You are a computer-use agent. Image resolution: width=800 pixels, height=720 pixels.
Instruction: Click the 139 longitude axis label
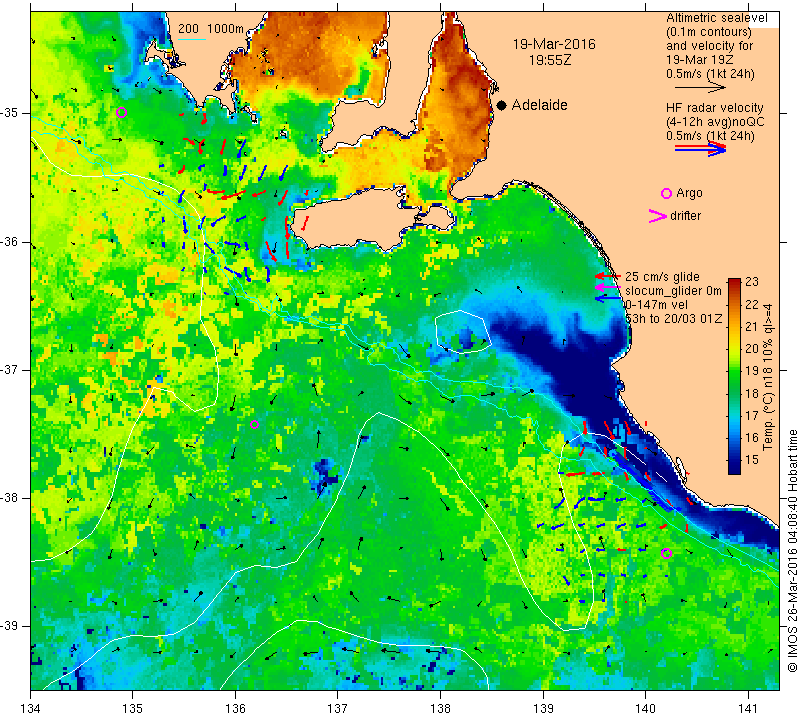tap(543, 709)
